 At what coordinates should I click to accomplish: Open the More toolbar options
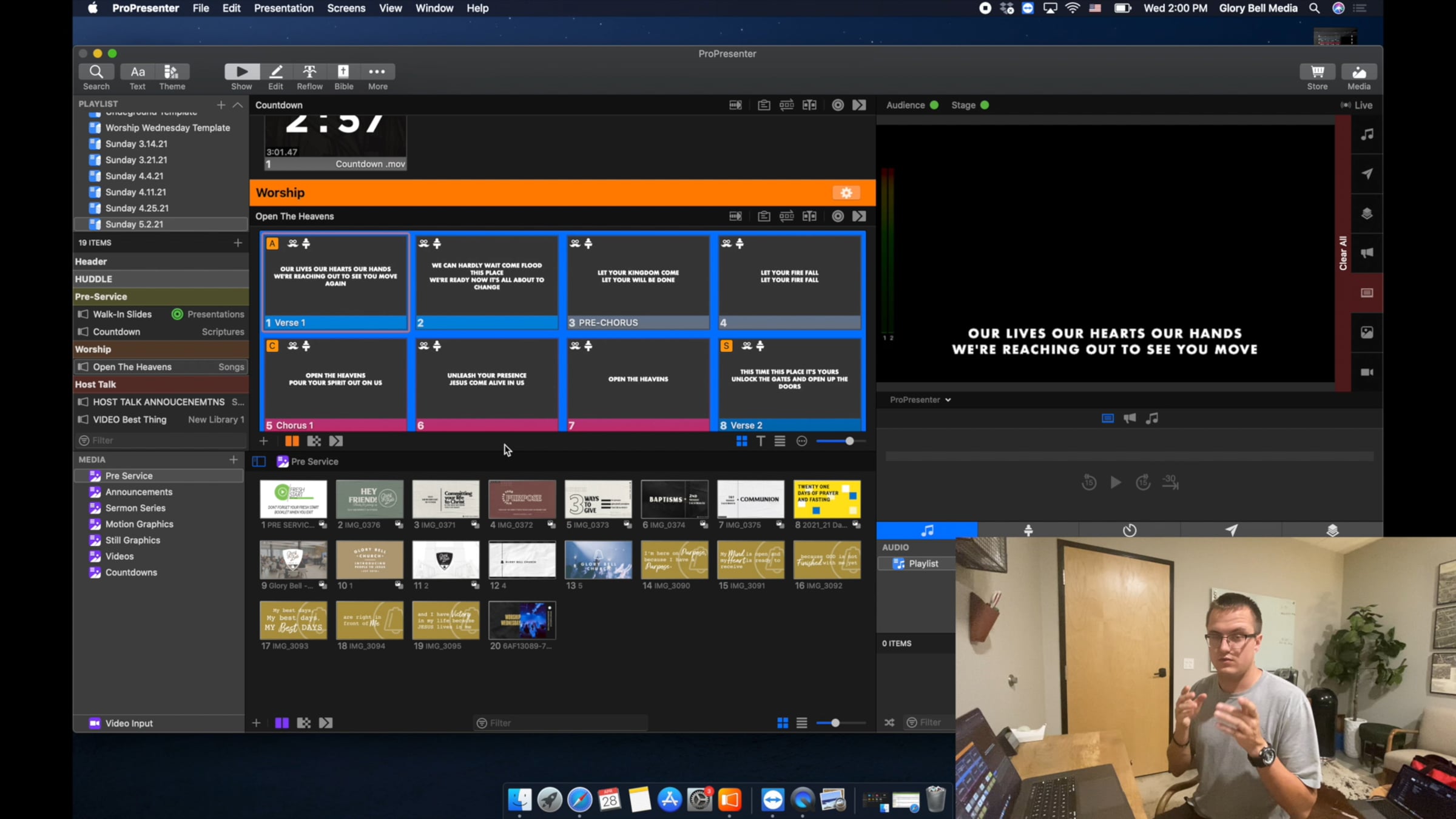377,72
